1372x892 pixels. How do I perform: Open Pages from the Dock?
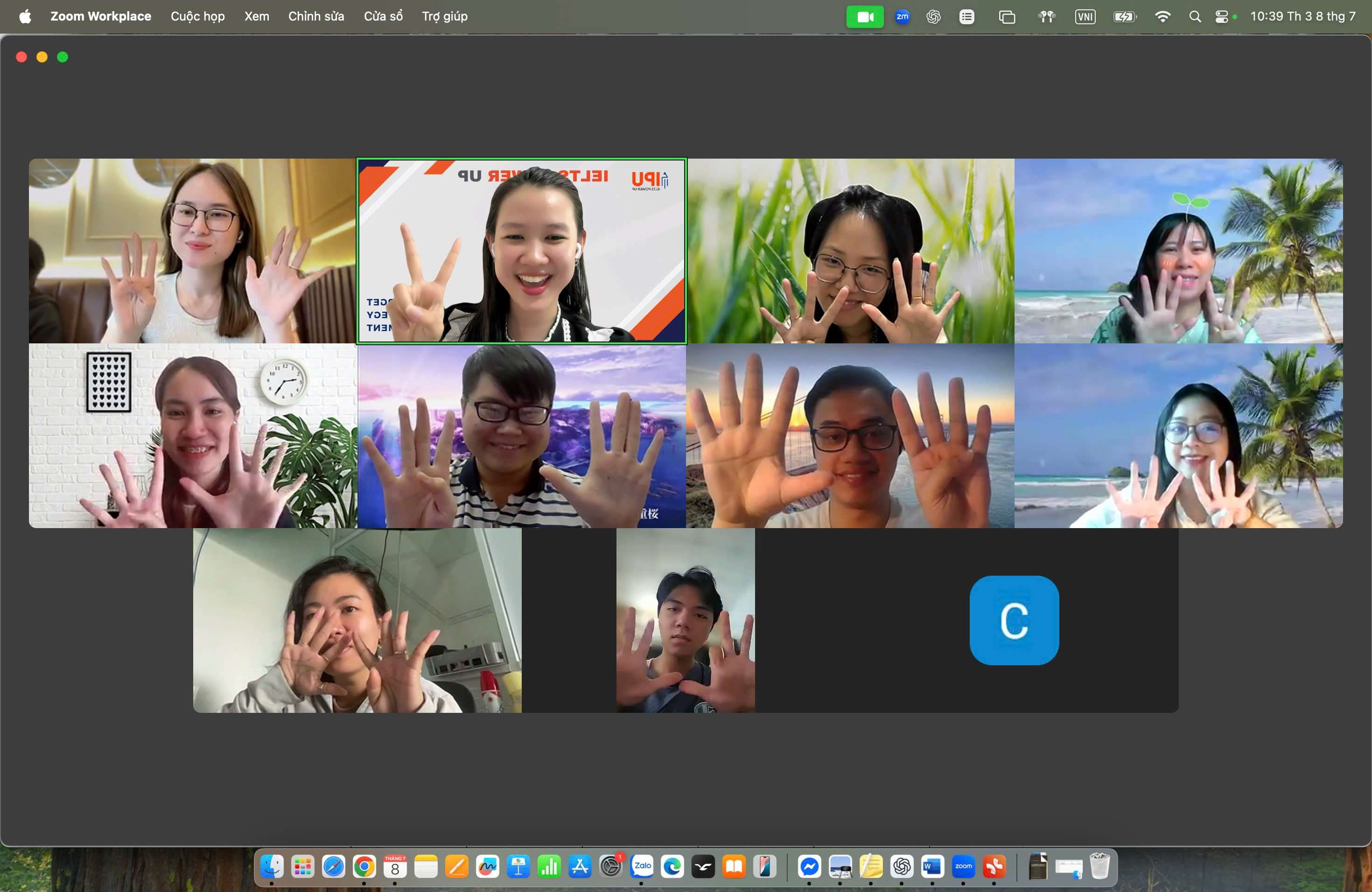click(x=456, y=867)
